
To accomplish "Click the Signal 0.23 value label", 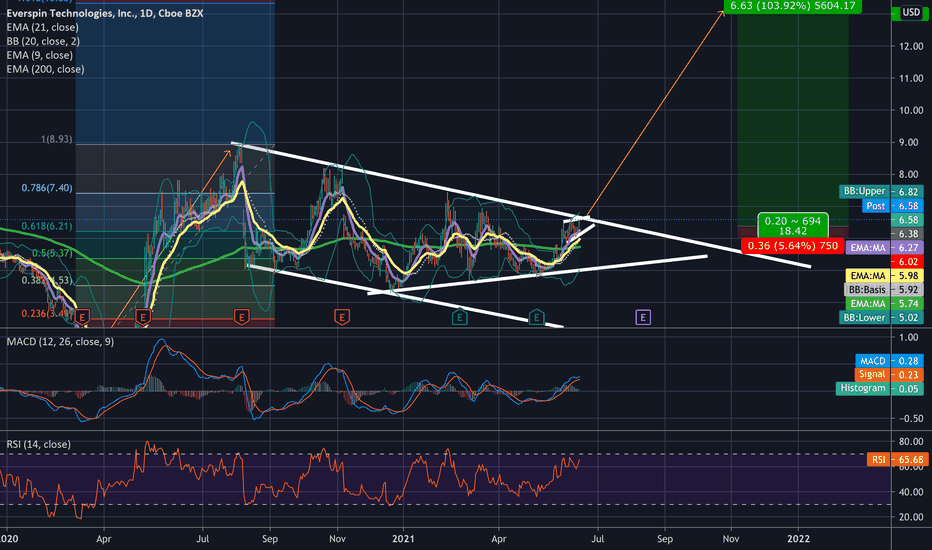I will pos(889,375).
